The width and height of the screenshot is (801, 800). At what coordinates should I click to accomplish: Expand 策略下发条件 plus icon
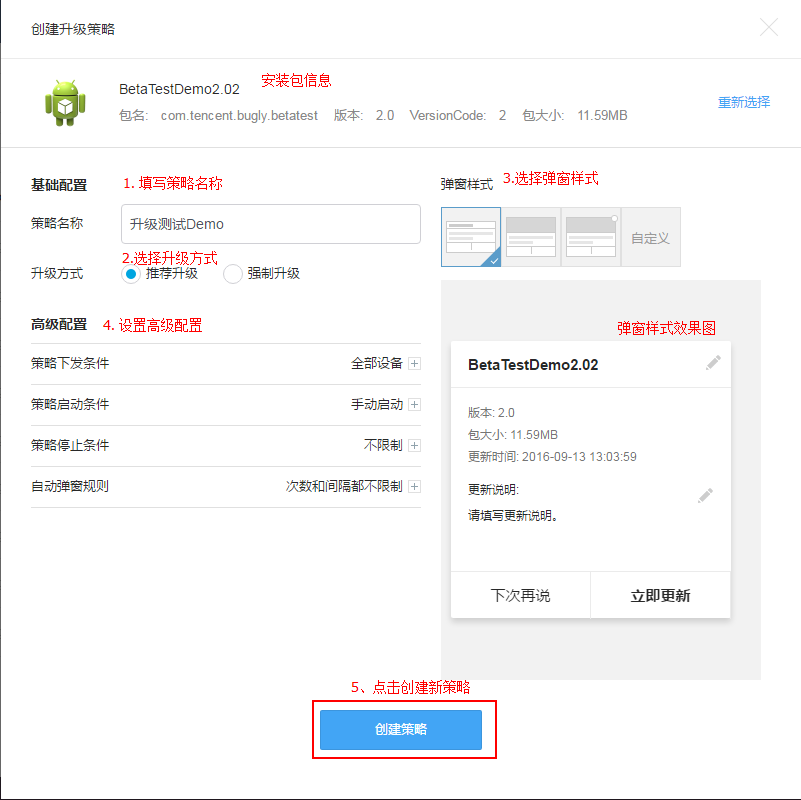pos(414,364)
